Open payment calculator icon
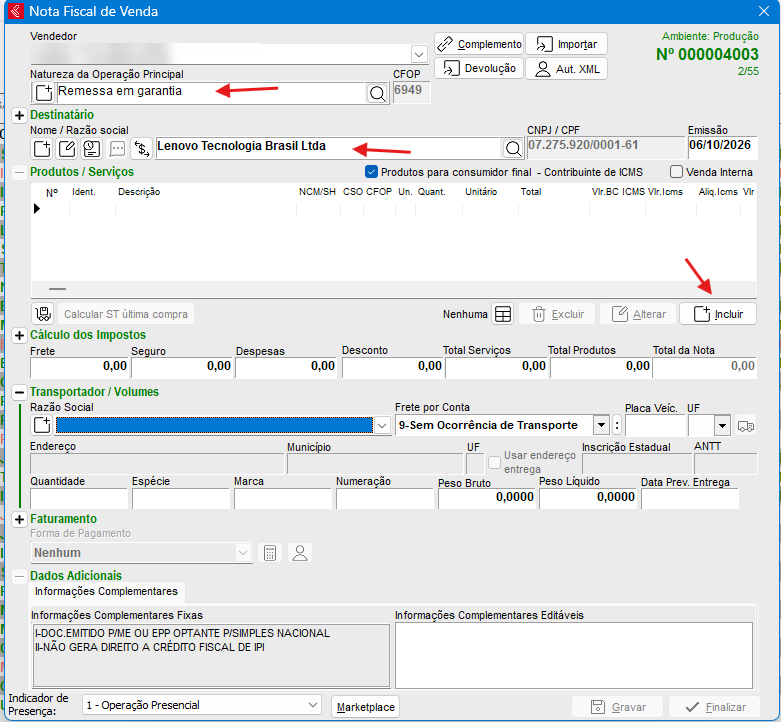The height and width of the screenshot is (722, 781). (270, 553)
